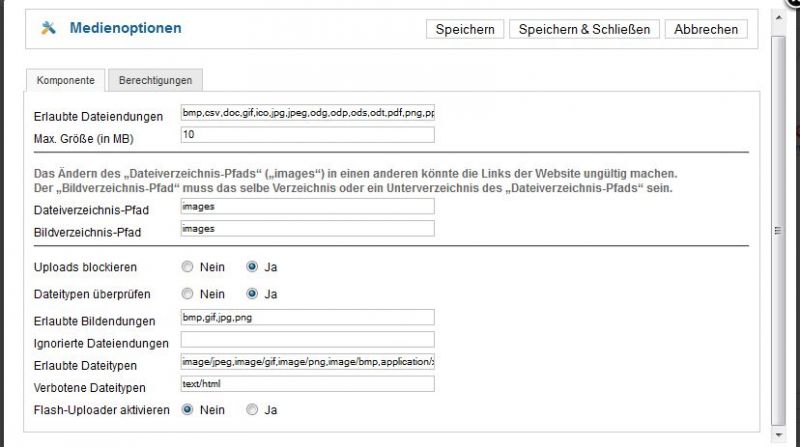
Task: Click the Max. Größe (in MB) field
Action: tap(307, 135)
